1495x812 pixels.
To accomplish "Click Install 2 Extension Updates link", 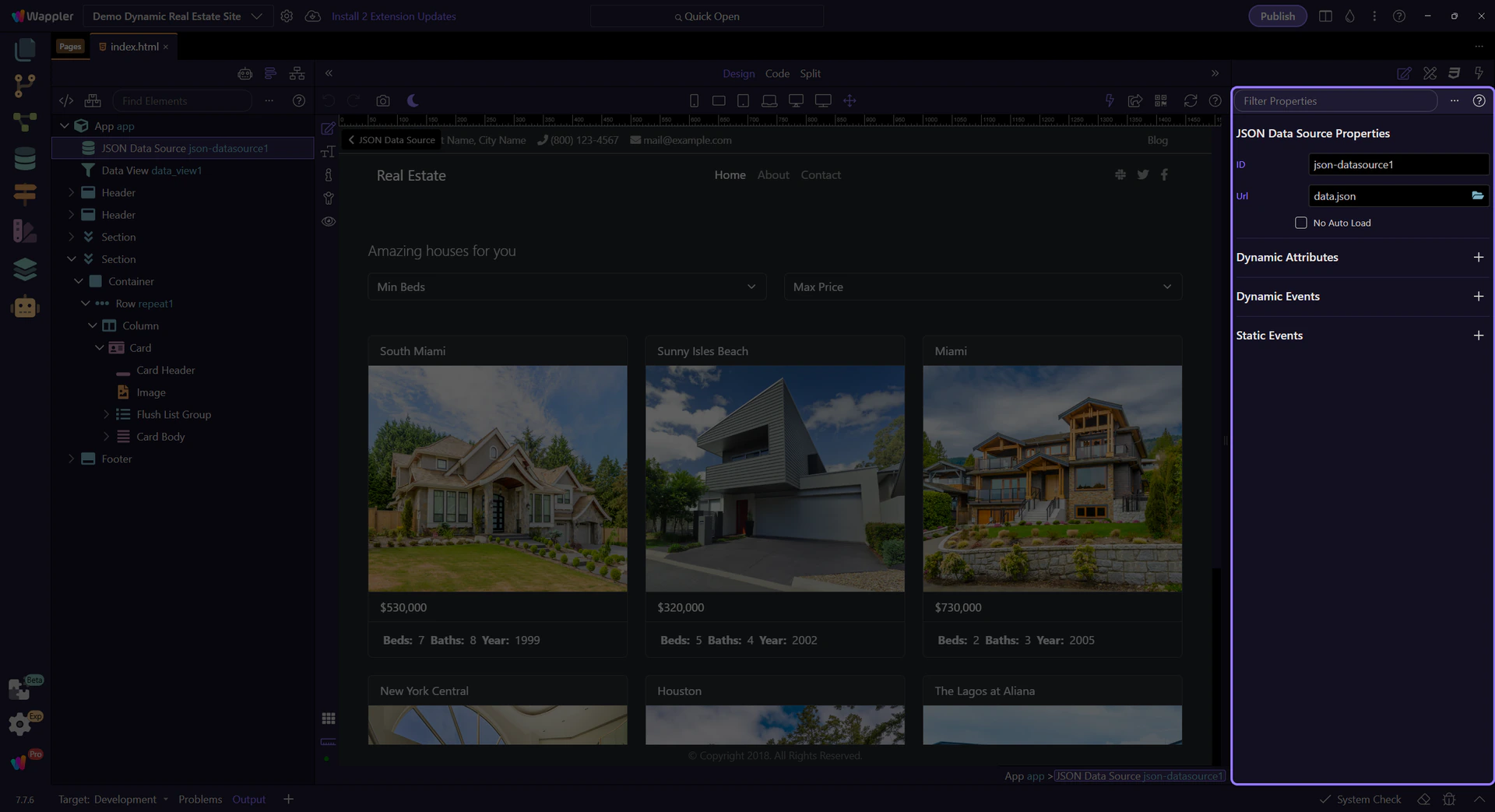I will pos(393,16).
